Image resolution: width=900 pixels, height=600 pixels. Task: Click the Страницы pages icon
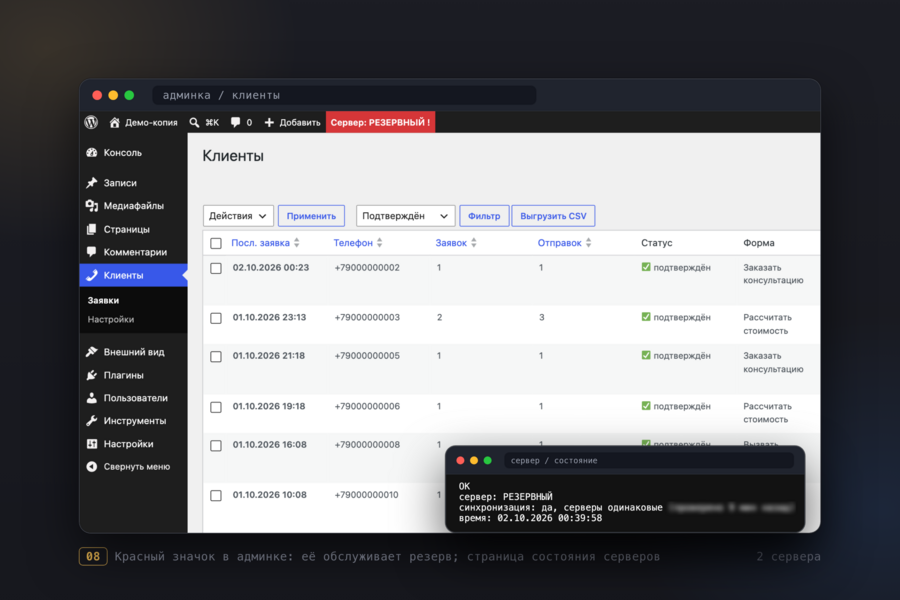coord(92,229)
